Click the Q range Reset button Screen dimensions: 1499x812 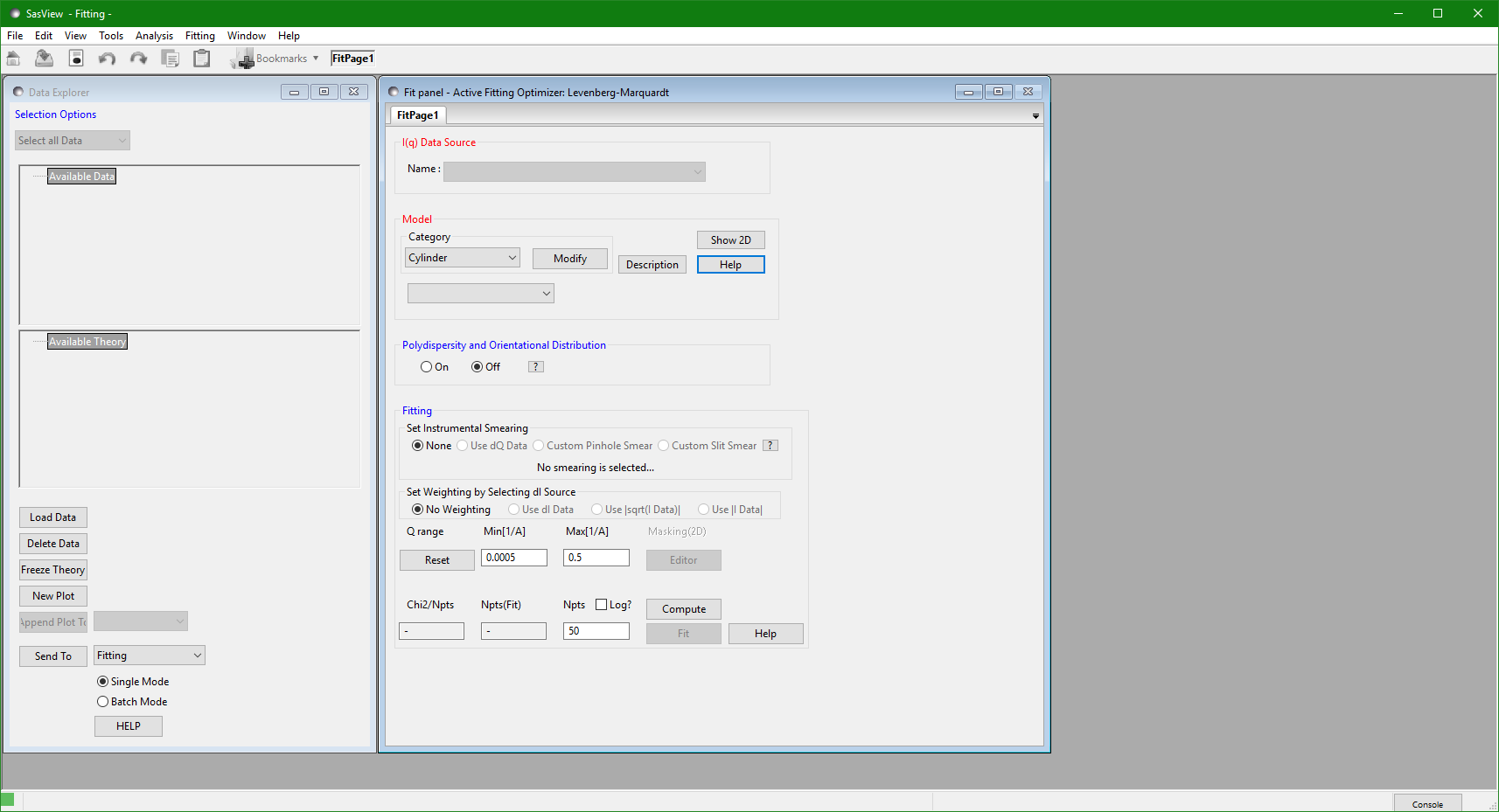[437, 560]
